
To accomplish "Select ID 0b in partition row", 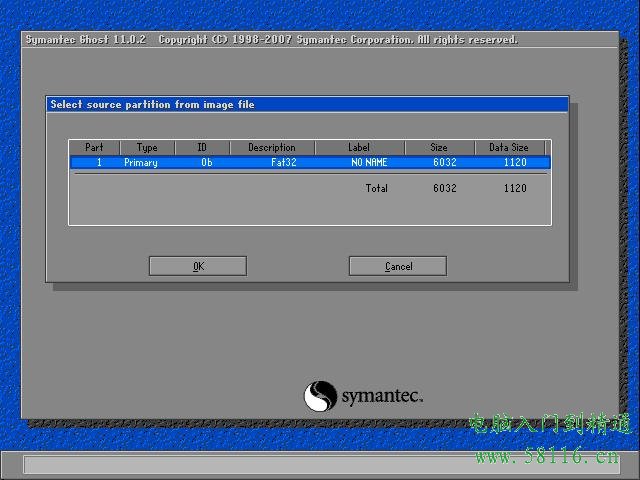I will (x=207, y=162).
